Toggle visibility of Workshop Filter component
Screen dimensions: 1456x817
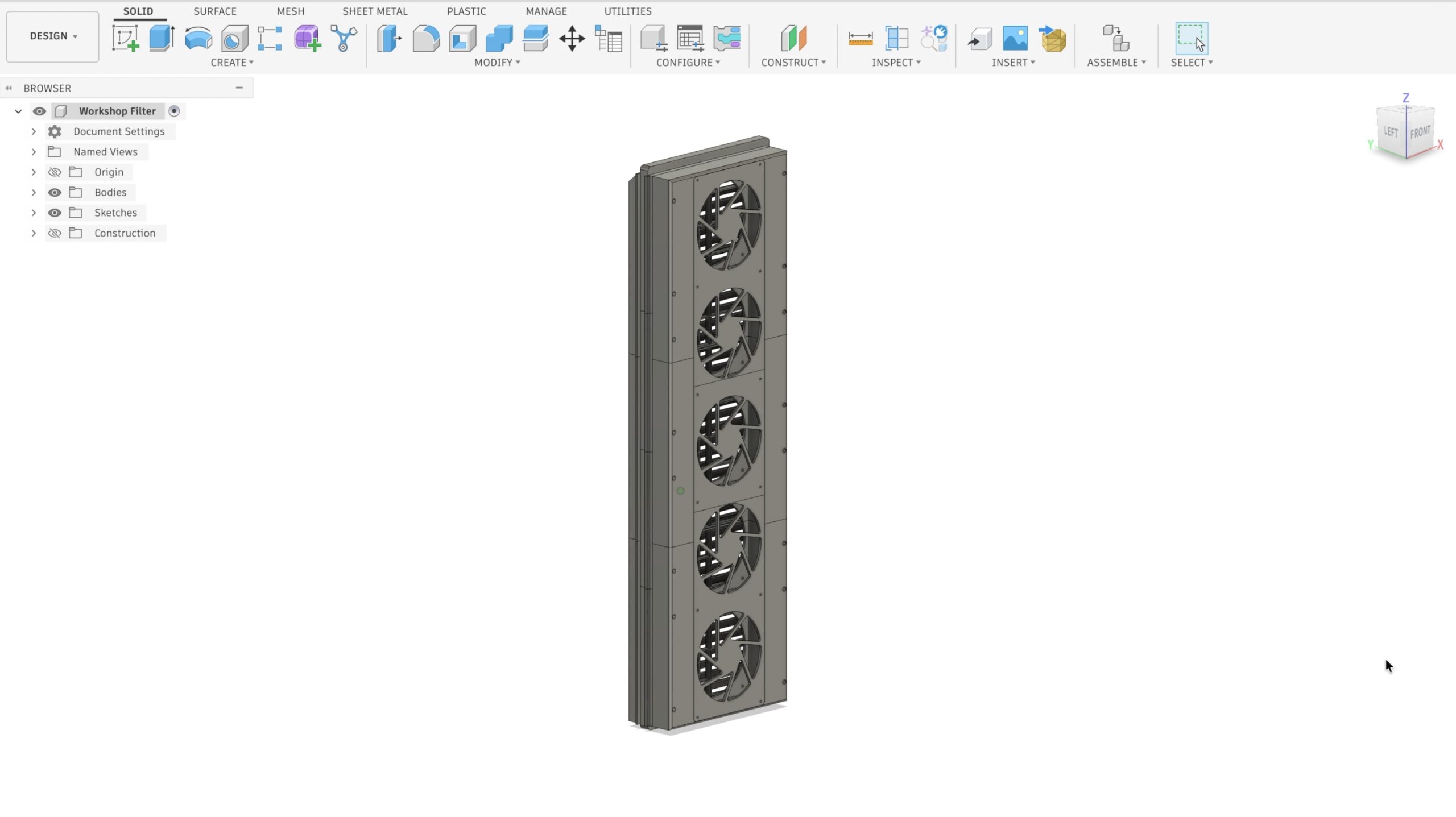pyautogui.click(x=39, y=111)
